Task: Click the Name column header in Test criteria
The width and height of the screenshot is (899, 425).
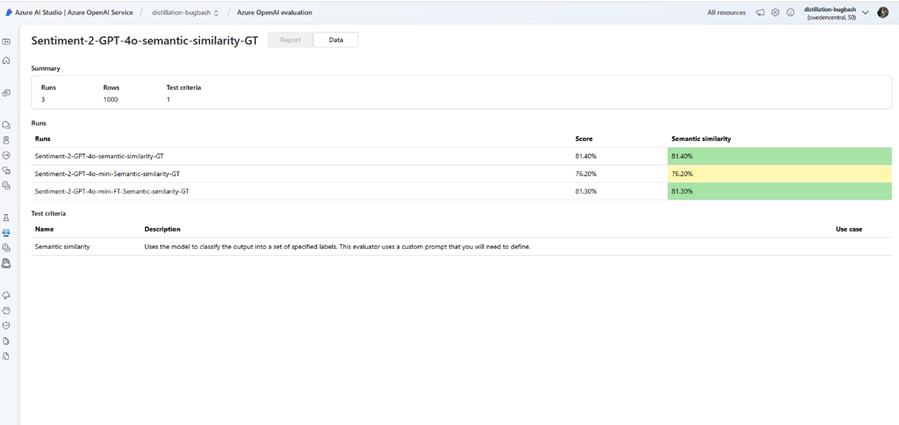Action: pos(44,229)
